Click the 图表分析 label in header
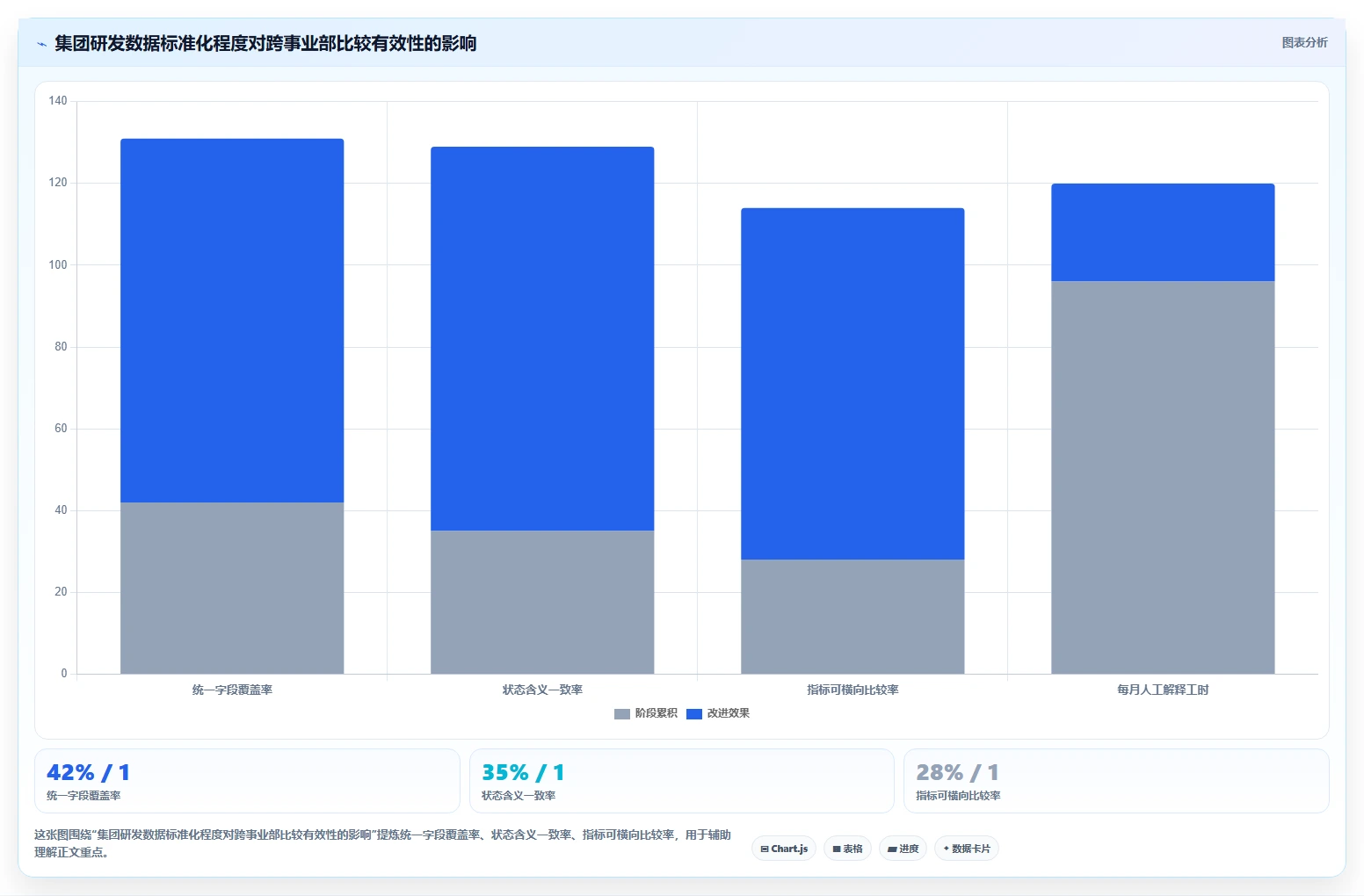The height and width of the screenshot is (896, 1364). [1304, 42]
